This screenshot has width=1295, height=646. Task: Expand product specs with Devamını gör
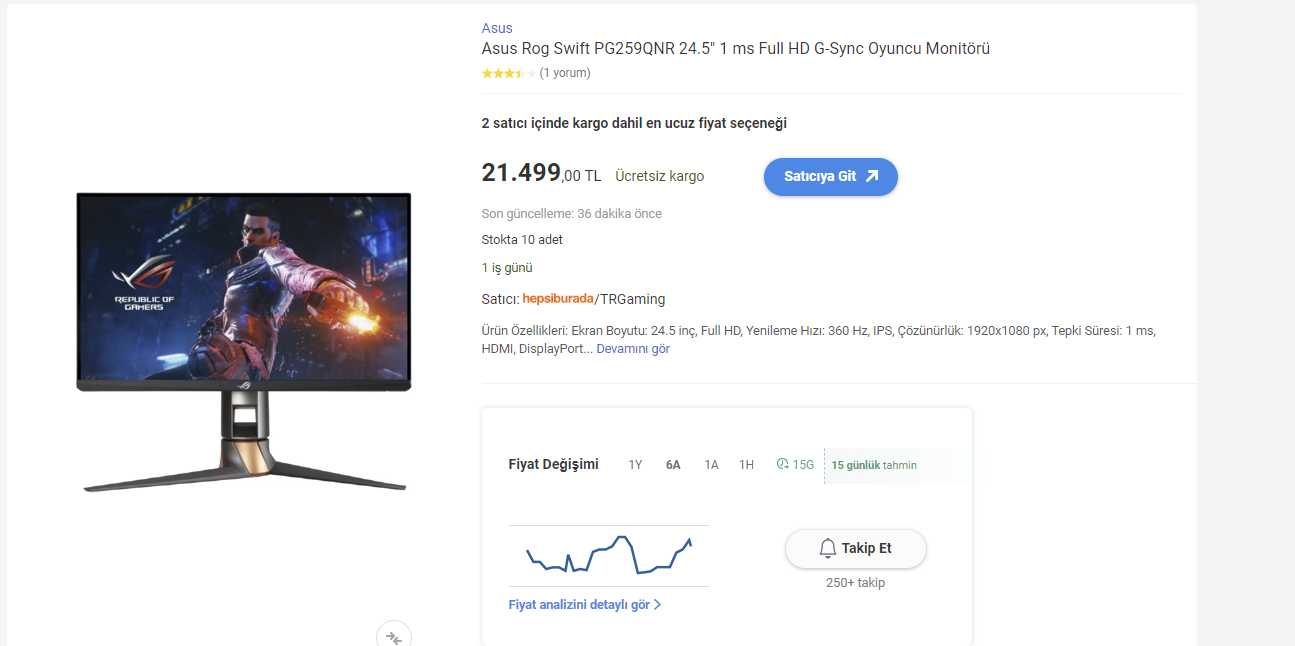(x=633, y=349)
